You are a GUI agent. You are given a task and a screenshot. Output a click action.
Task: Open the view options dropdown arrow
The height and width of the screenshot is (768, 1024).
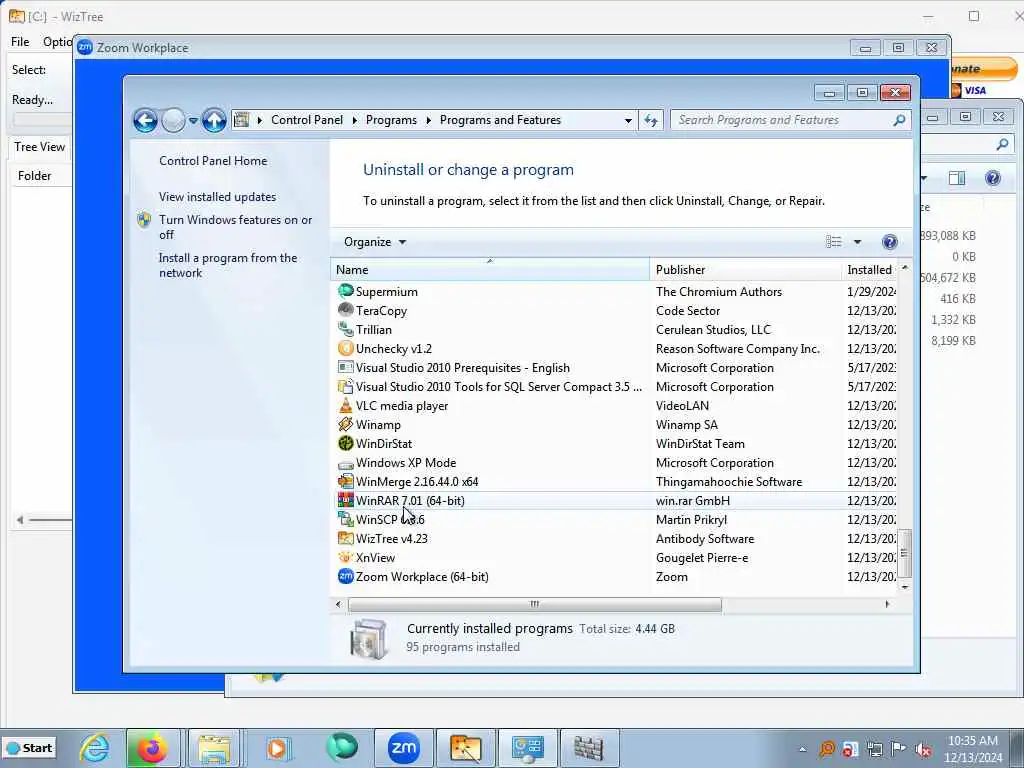[857, 242]
